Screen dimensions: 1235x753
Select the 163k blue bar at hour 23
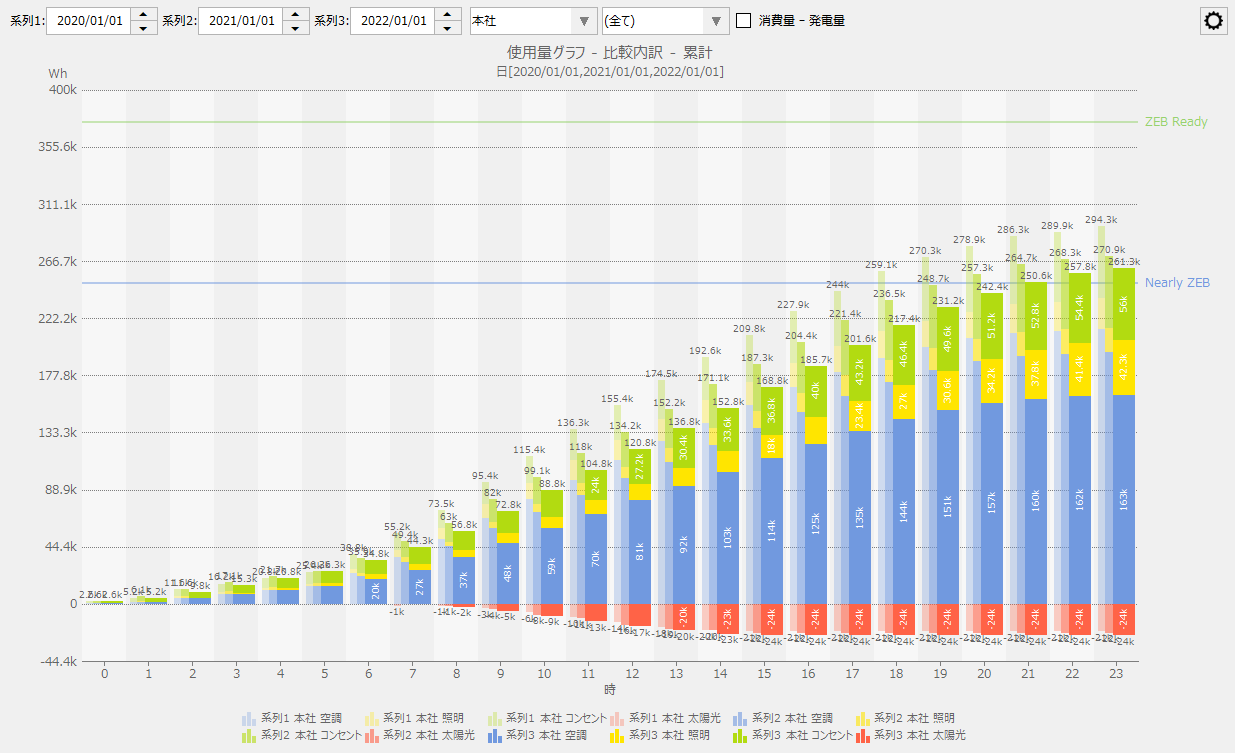click(x=1123, y=499)
